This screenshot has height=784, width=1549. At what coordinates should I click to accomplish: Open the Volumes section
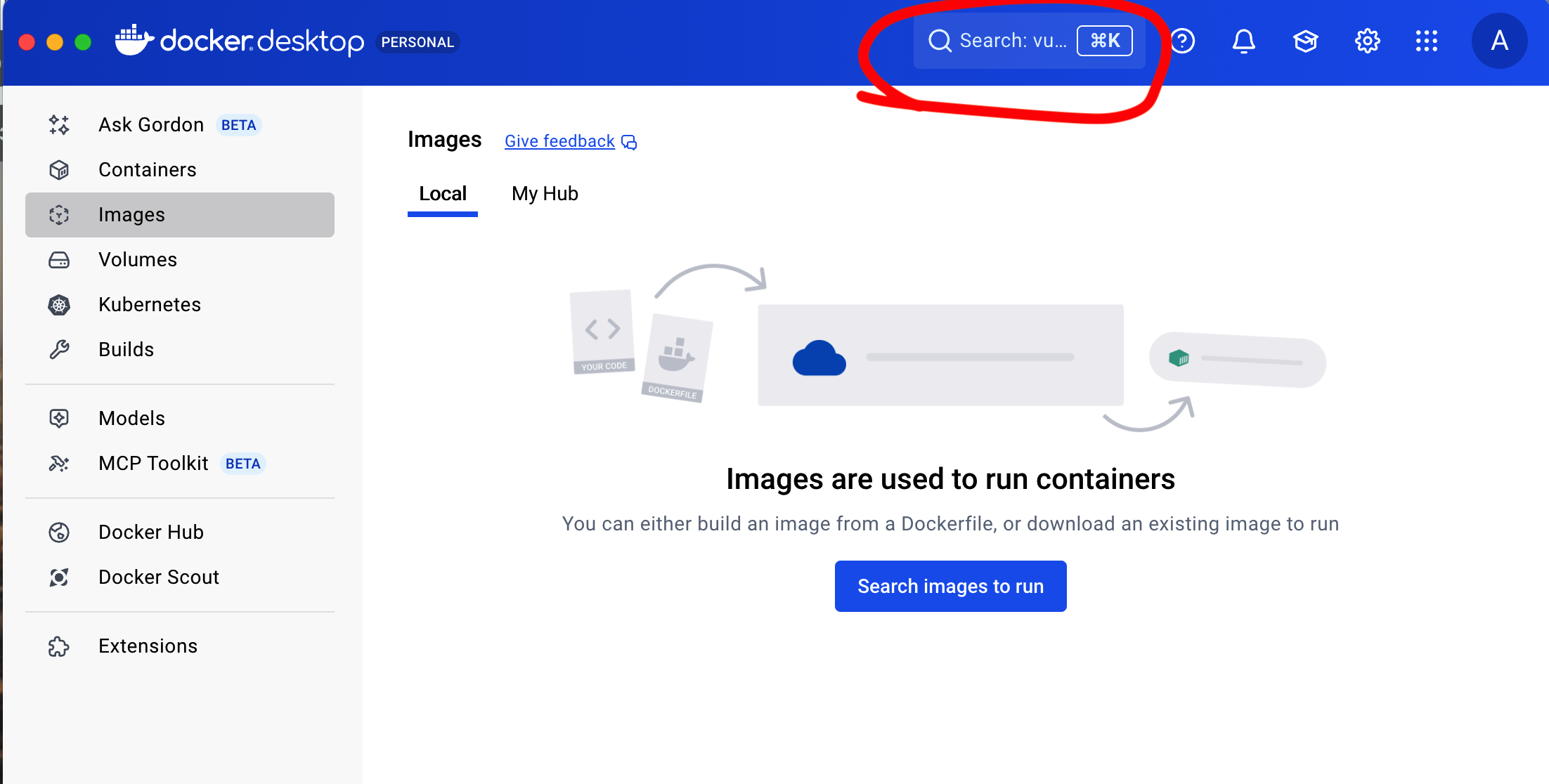(137, 260)
